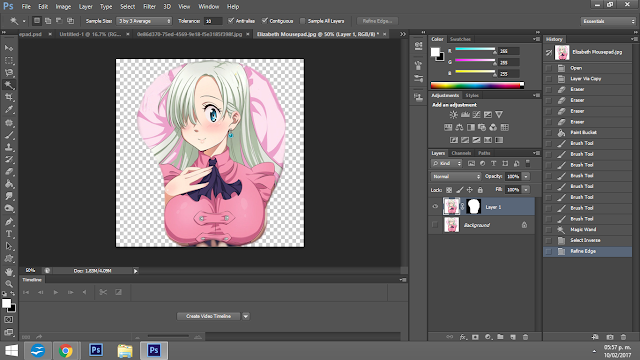The height and width of the screenshot is (360, 640).
Task: Open Chrome from the taskbar
Action: (x=66, y=351)
